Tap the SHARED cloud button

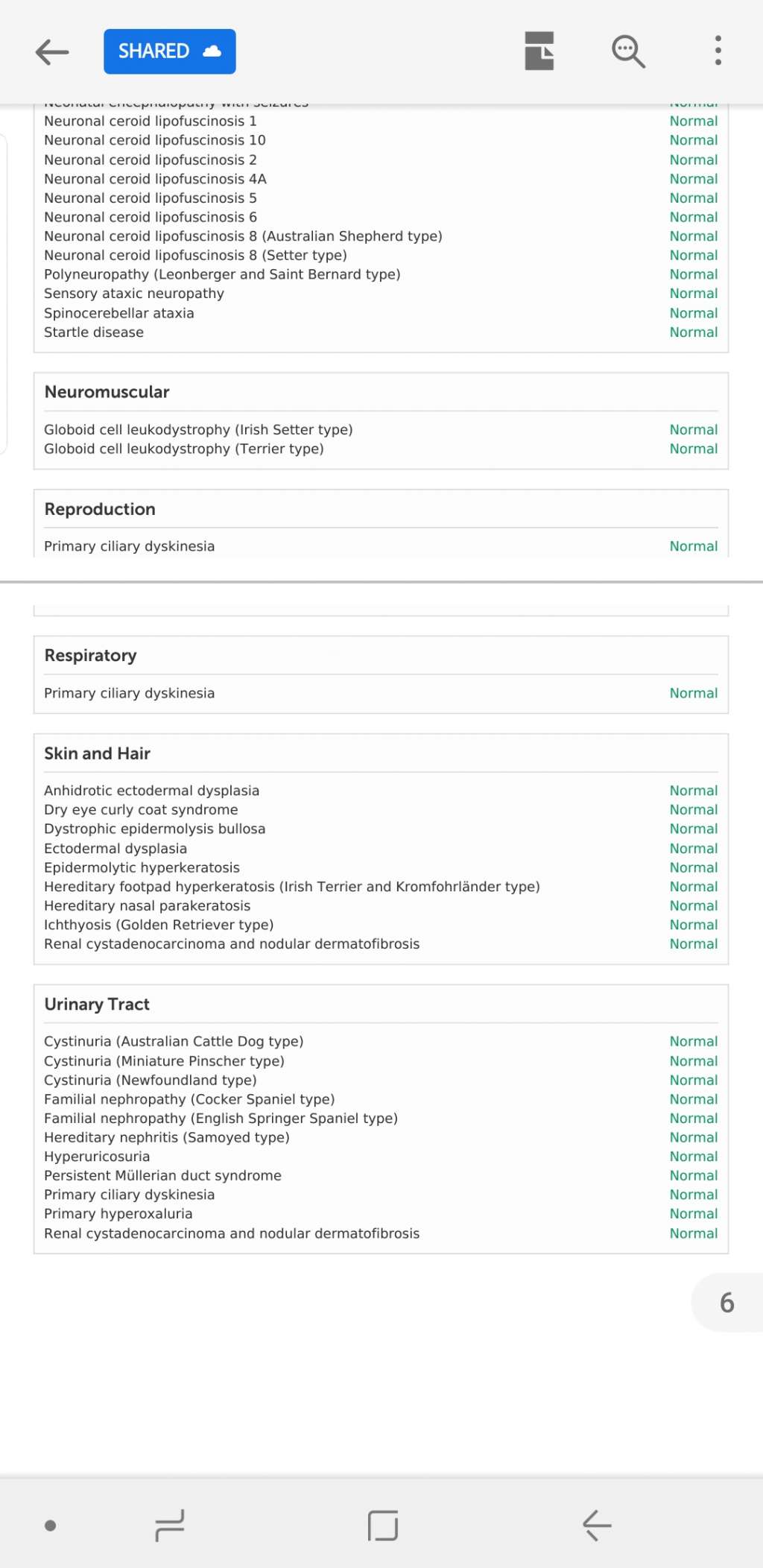click(169, 51)
